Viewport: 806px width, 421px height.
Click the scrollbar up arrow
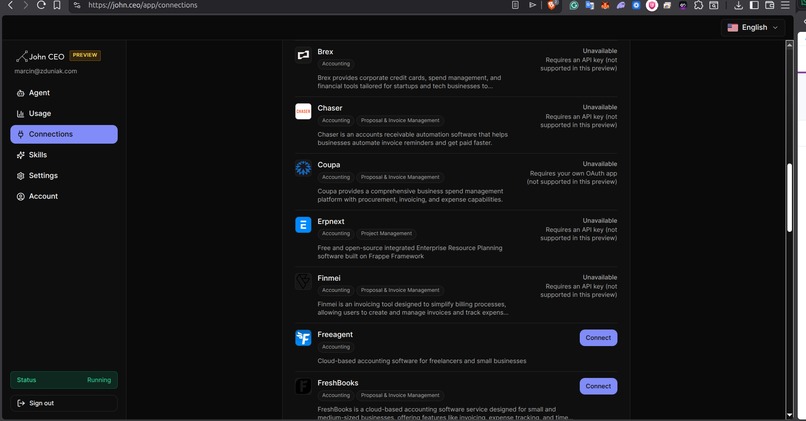(x=790, y=45)
